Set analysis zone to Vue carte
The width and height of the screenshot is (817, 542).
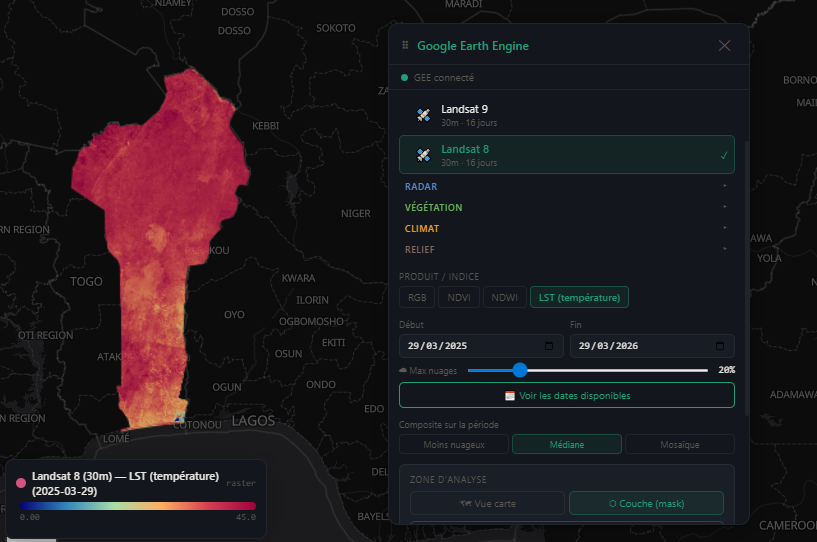coord(487,503)
